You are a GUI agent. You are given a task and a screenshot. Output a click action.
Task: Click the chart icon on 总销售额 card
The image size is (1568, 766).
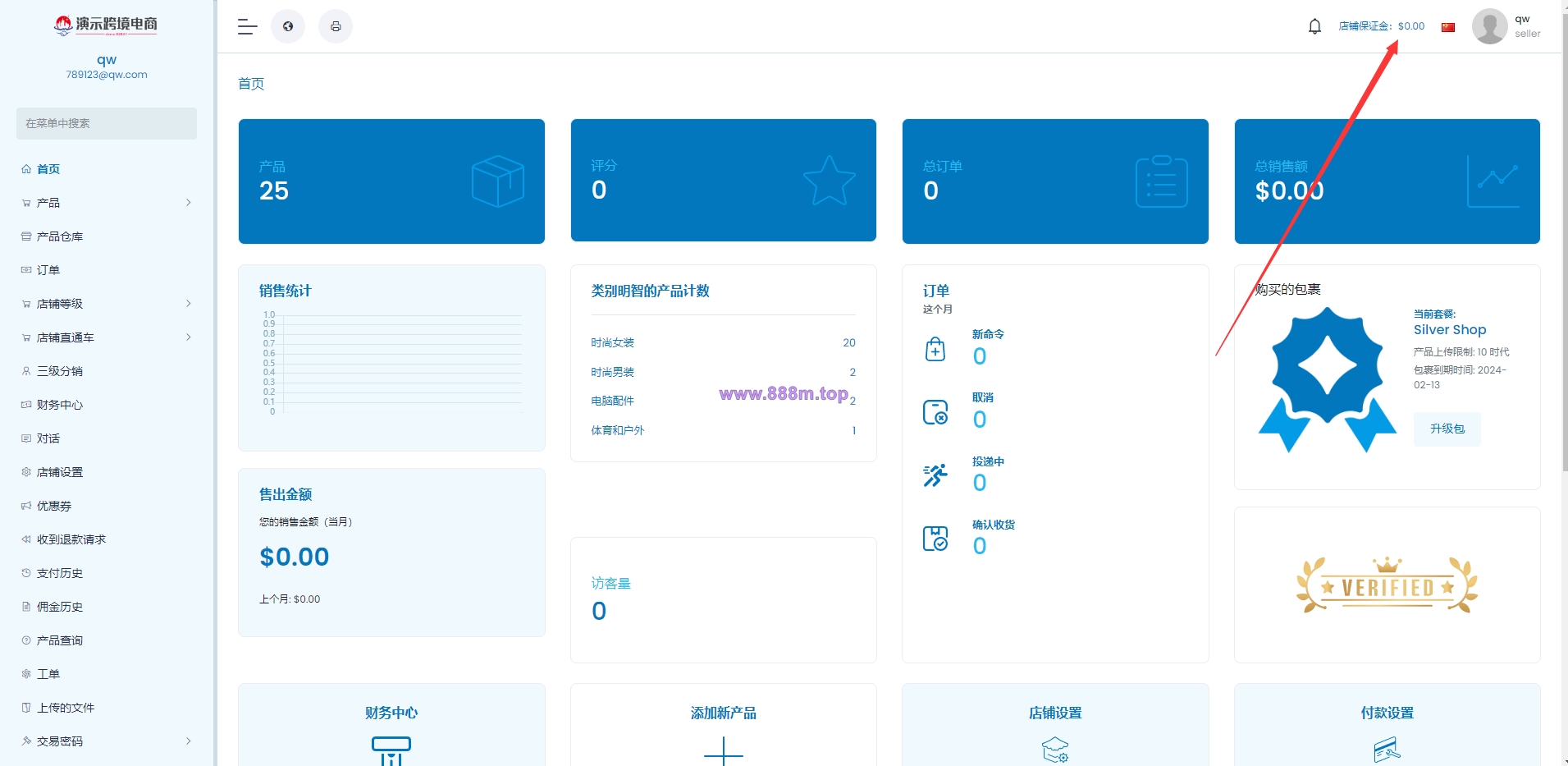[1493, 181]
